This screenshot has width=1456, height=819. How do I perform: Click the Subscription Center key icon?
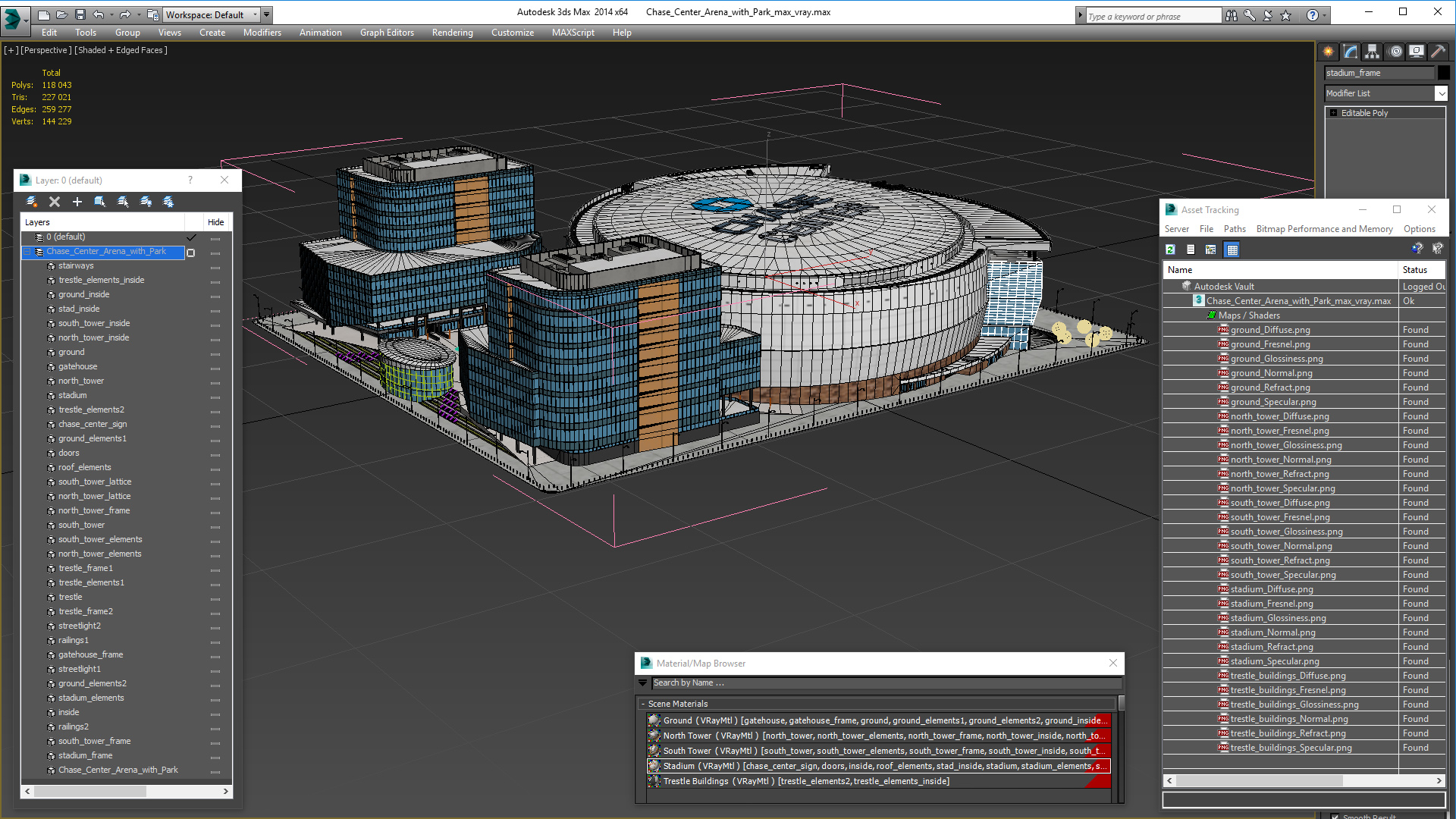(x=1250, y=15)
